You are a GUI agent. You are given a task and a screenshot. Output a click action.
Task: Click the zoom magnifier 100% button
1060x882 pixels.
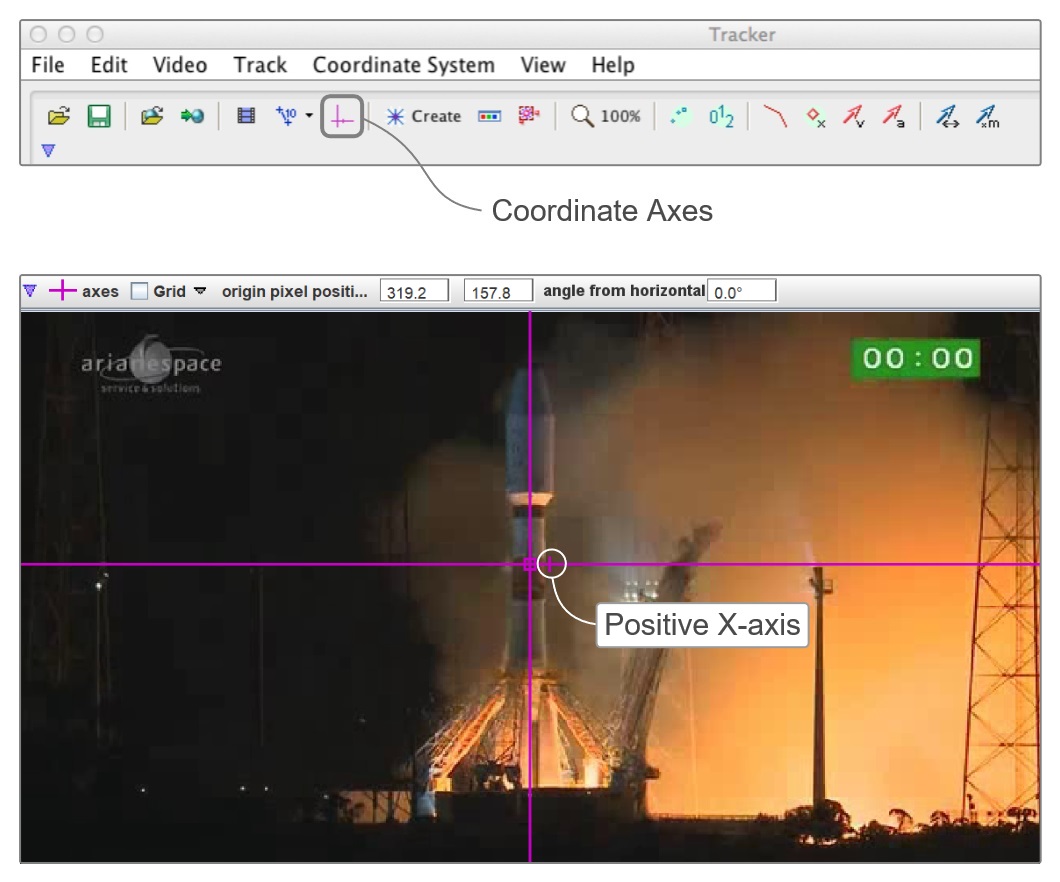pyautogui.click(x=606, y=116)
